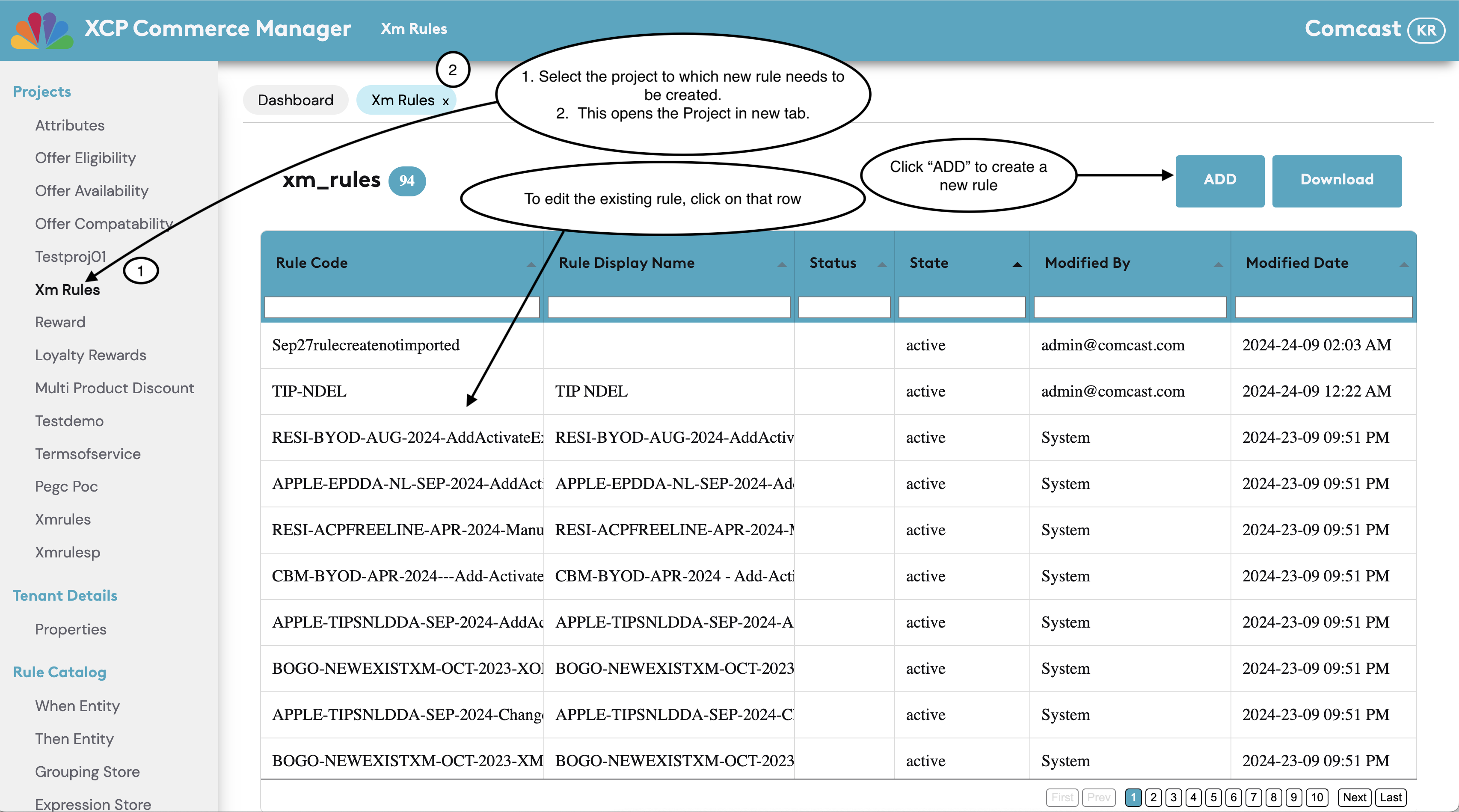1459x812 pixels.
Task: Switch to the Dashboard tab
Action: point(295,100)
